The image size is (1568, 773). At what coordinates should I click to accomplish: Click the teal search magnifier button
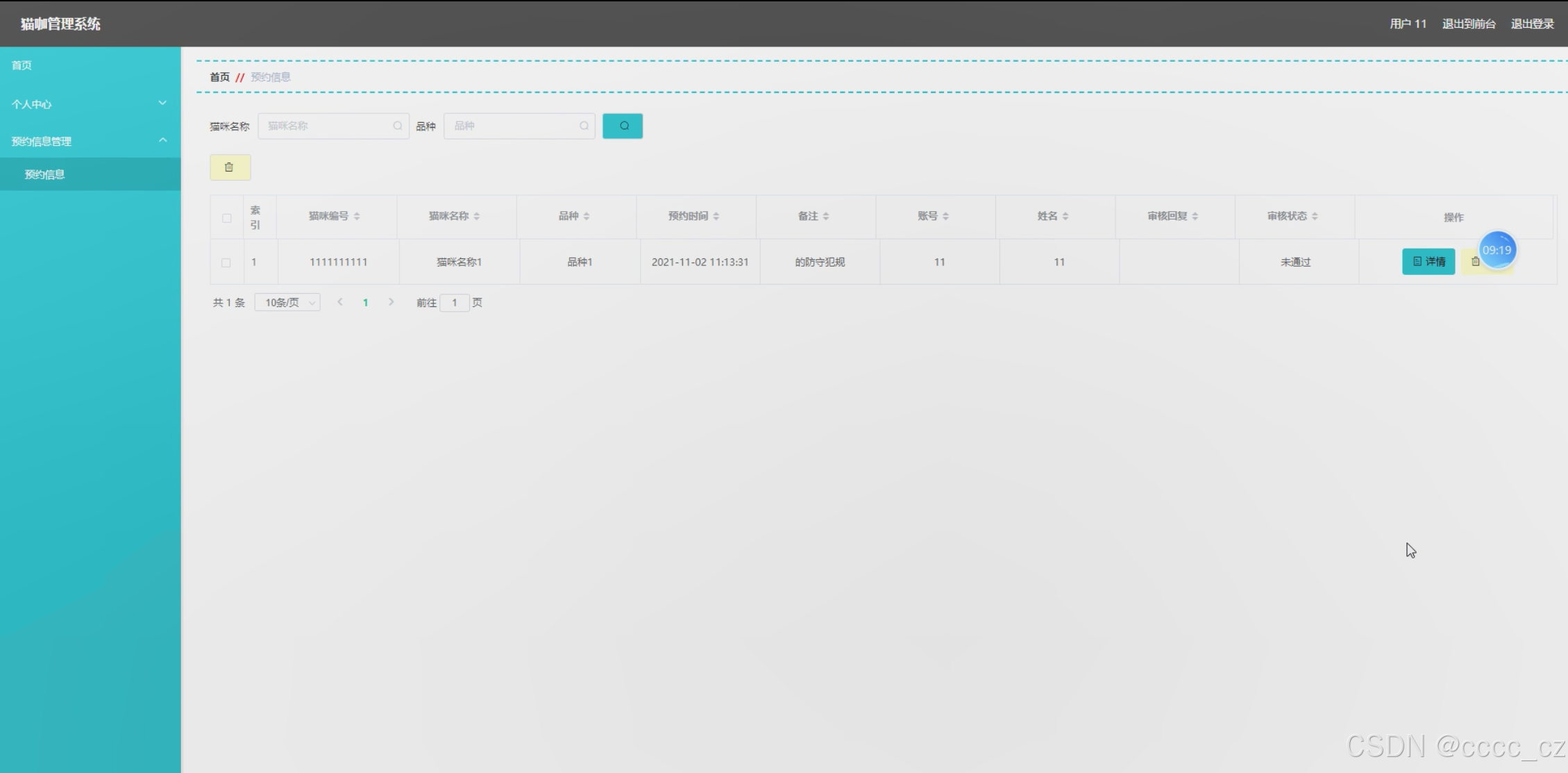(x=622, y=126)
